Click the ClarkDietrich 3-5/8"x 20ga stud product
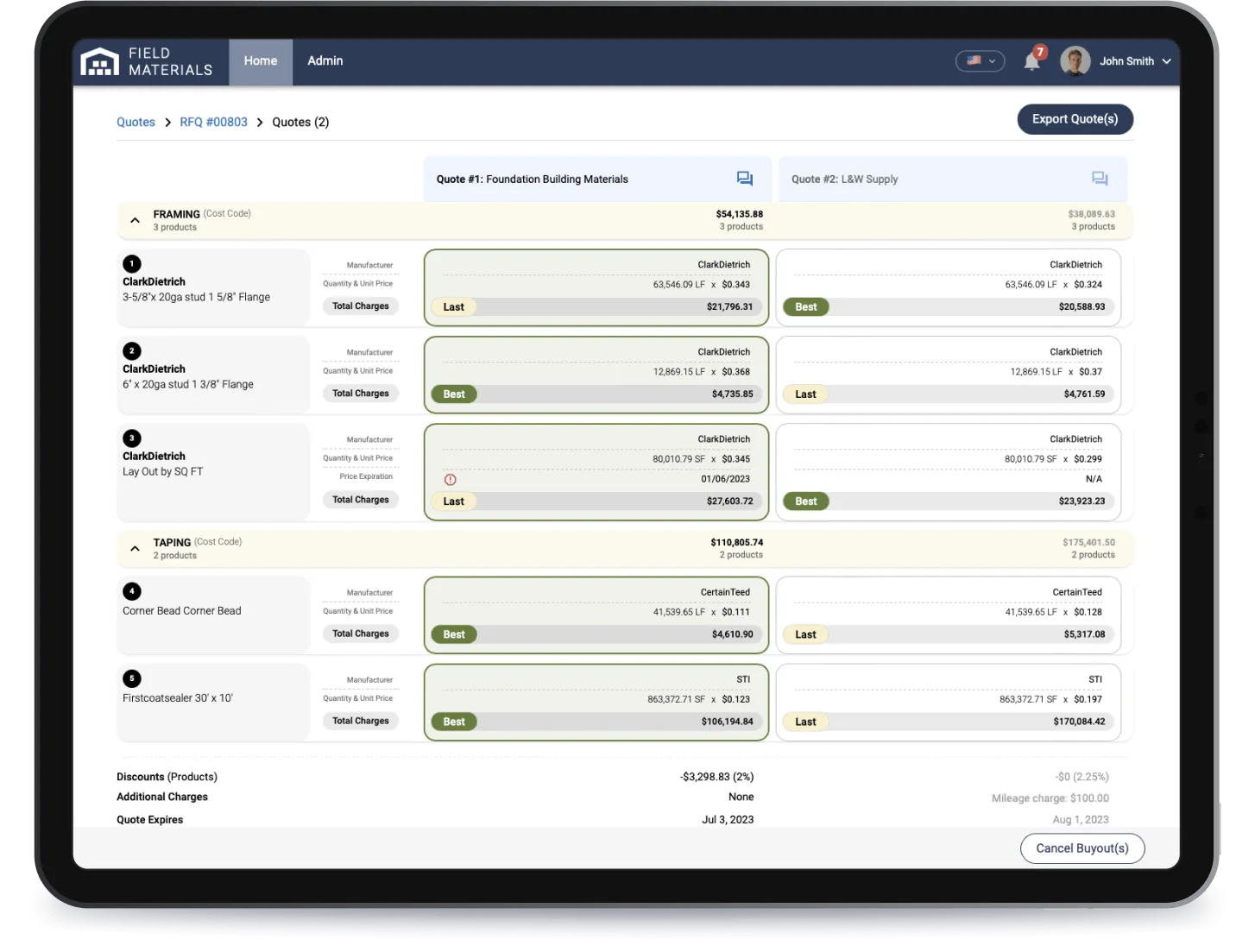Screen dimensions: 1255x952 point(213,287)
